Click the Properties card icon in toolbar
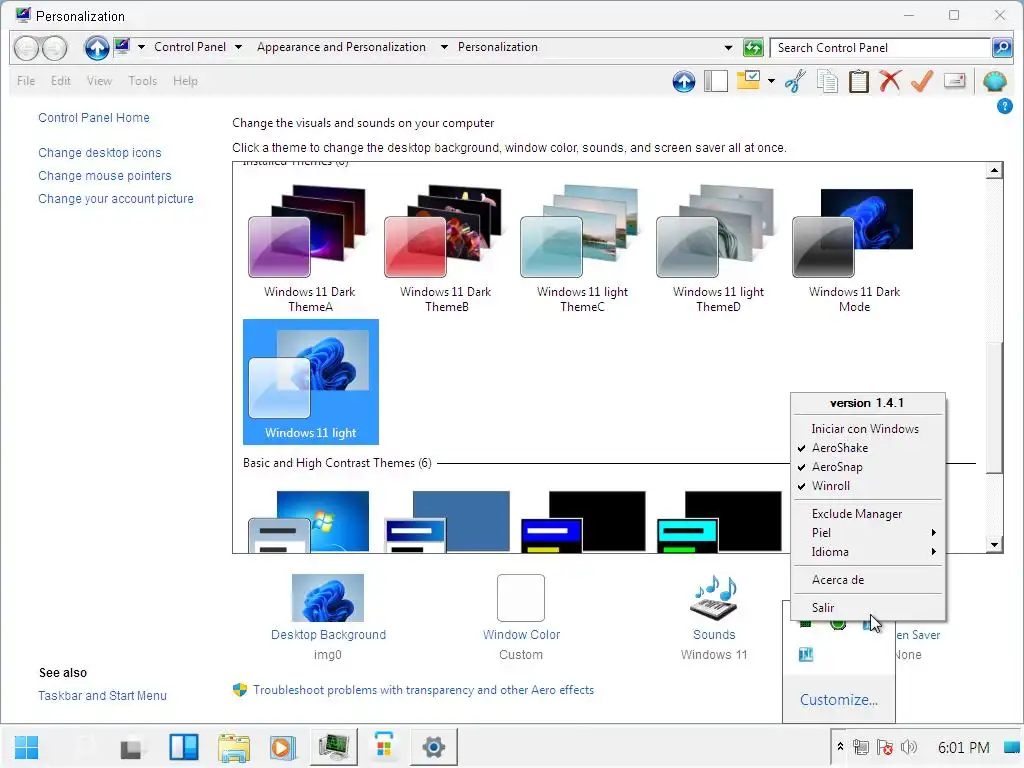The image size is (1024, 768). click(x=954, y=81)
